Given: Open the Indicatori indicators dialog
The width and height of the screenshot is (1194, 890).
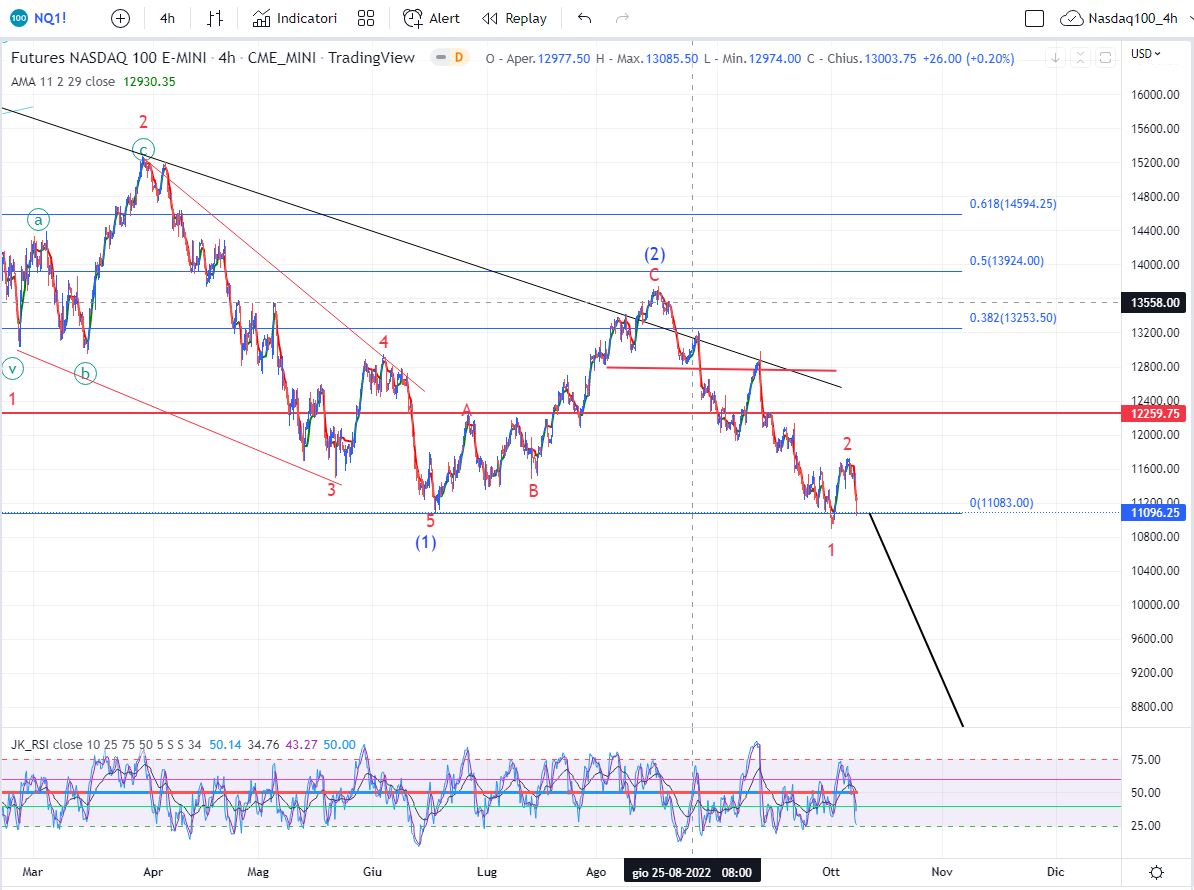Looking at the screenshot, I should pos(295,18).
